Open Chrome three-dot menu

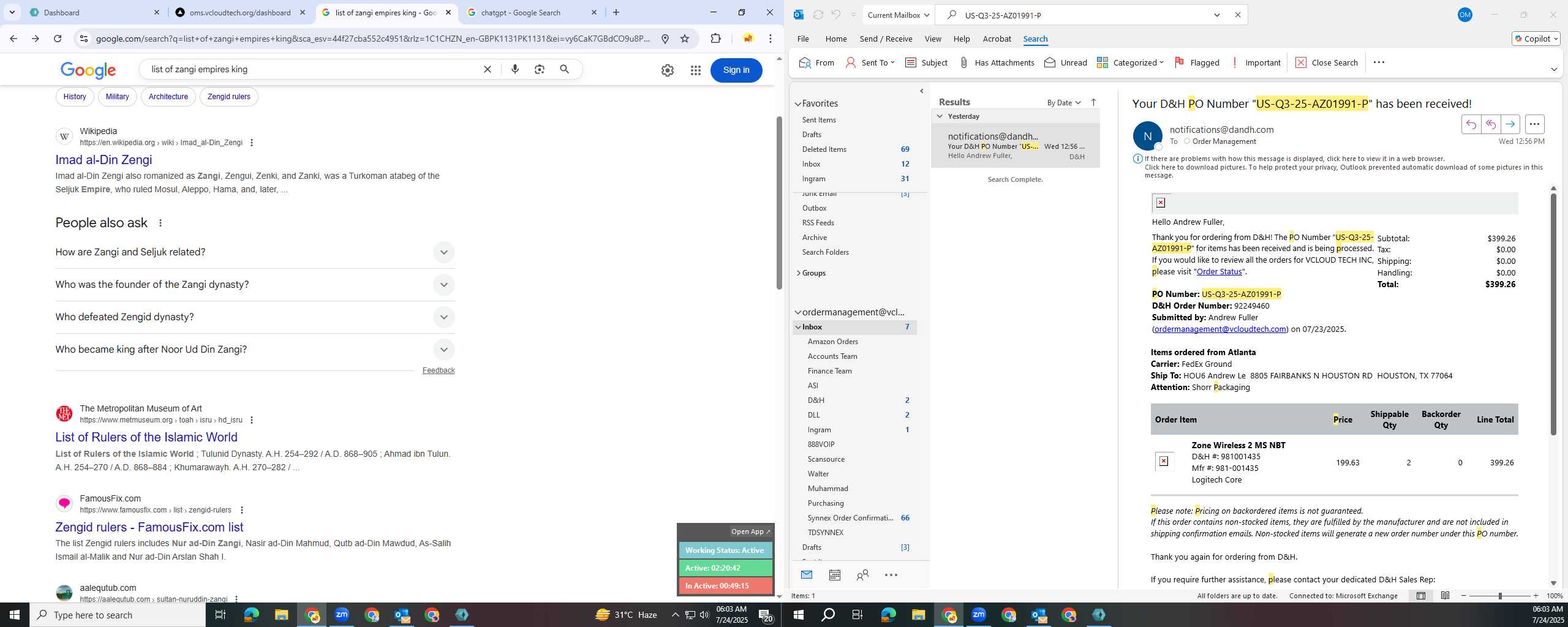click(771, 39)
